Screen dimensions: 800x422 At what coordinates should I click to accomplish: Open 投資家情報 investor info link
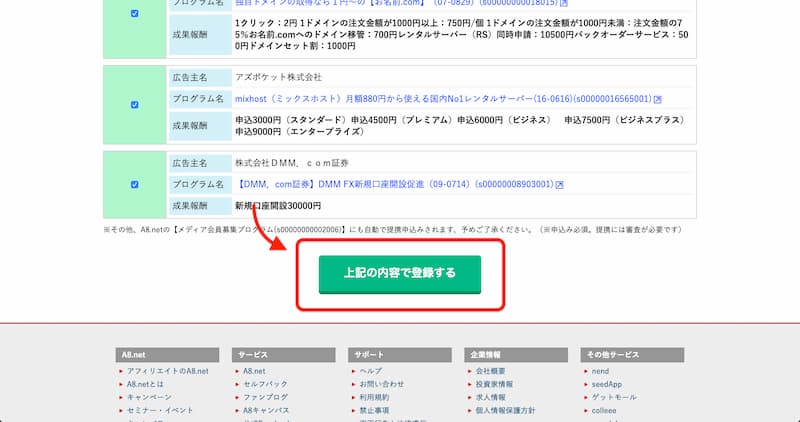[494, 384]
